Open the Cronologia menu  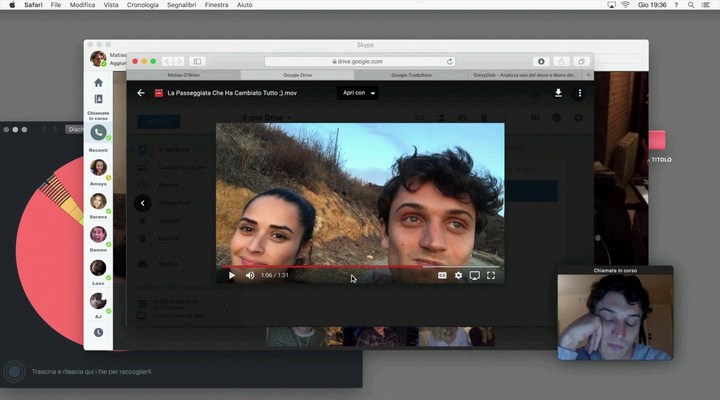pyautogui.click(x=142, y=5)
